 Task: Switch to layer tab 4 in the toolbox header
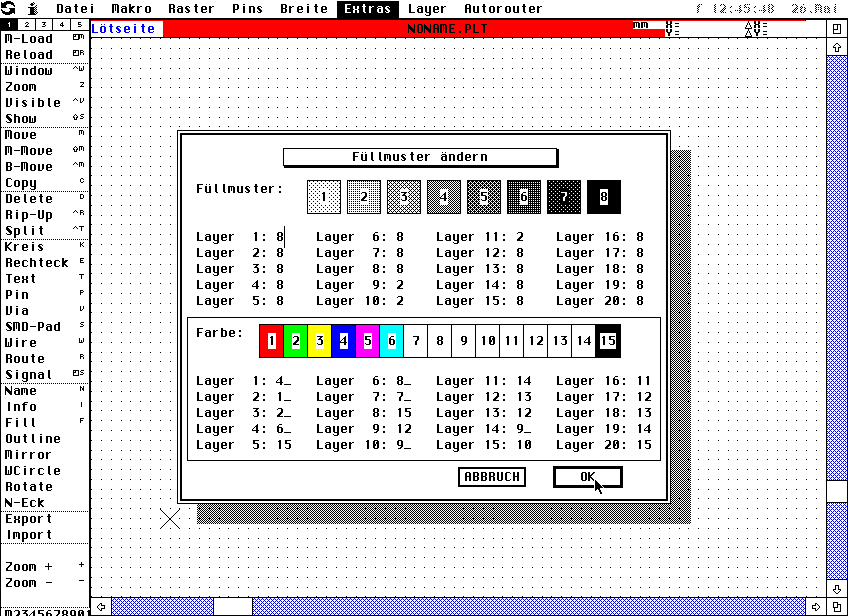(x=61, y=24)
